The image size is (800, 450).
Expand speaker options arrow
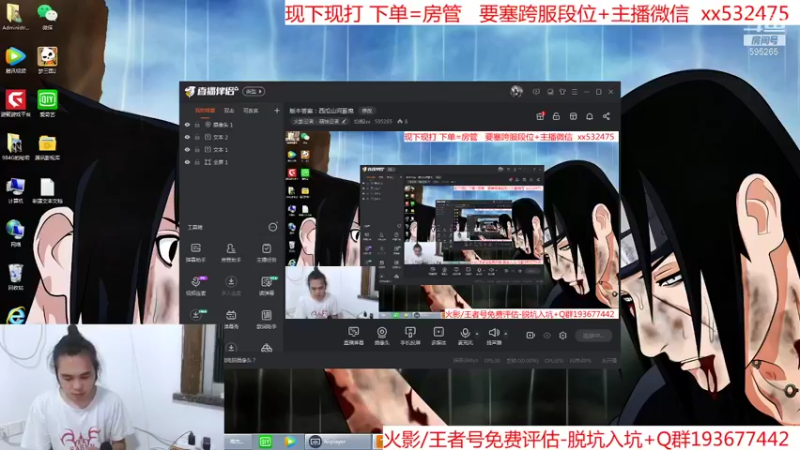pos(506,334)
